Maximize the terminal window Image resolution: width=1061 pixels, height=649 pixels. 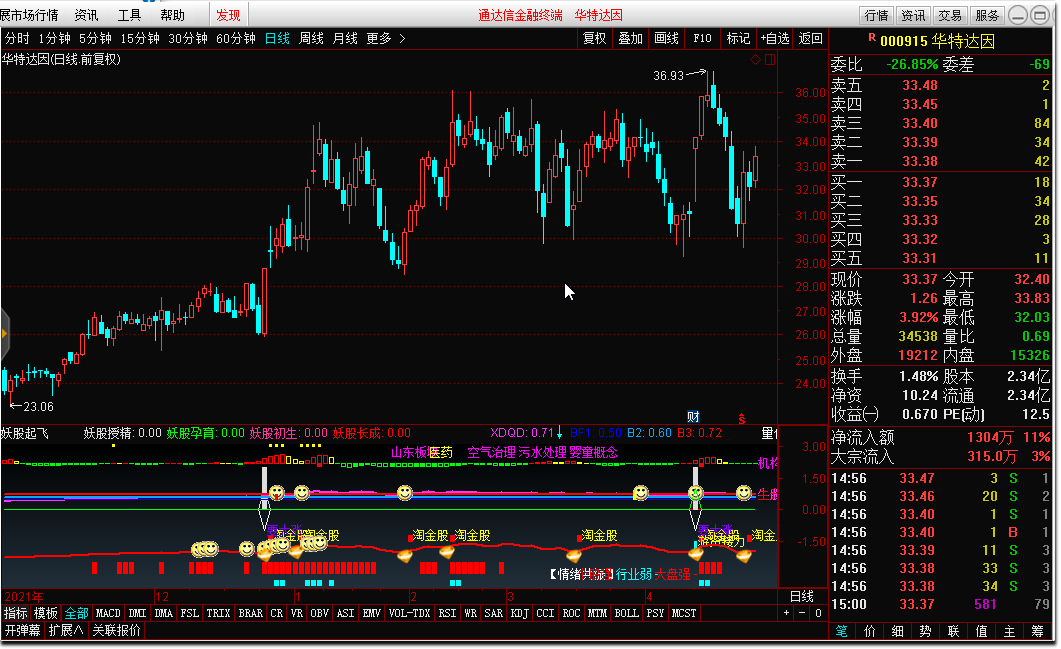[1040, 15]
